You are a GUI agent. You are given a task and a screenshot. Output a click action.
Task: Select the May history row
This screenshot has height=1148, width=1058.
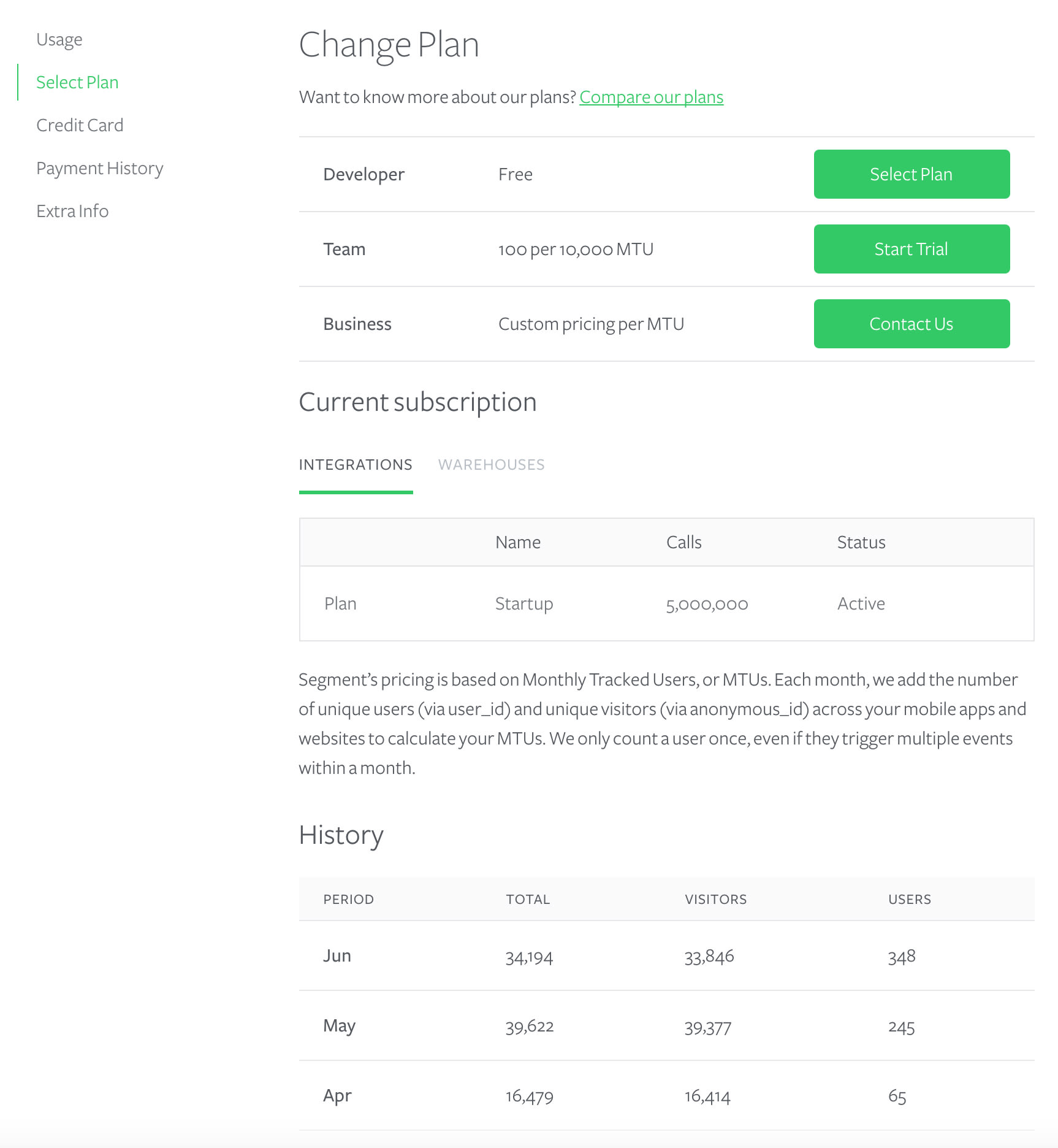point(666,1025)
